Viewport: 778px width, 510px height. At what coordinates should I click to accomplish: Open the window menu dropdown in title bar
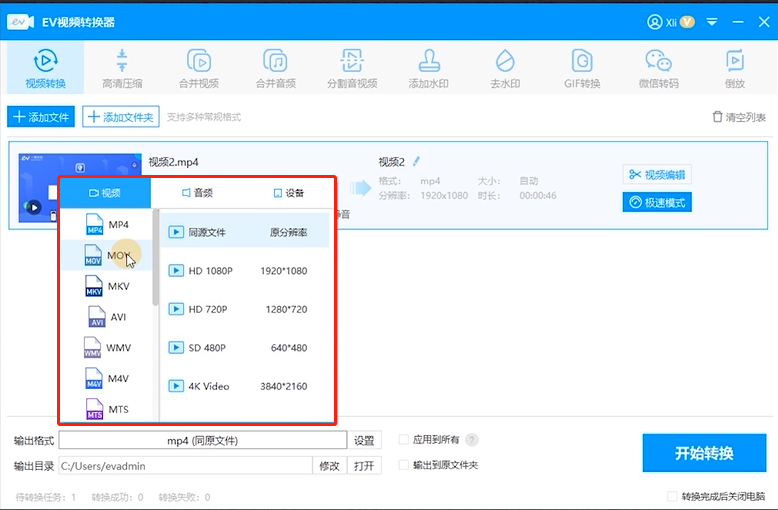coord(712,21)
